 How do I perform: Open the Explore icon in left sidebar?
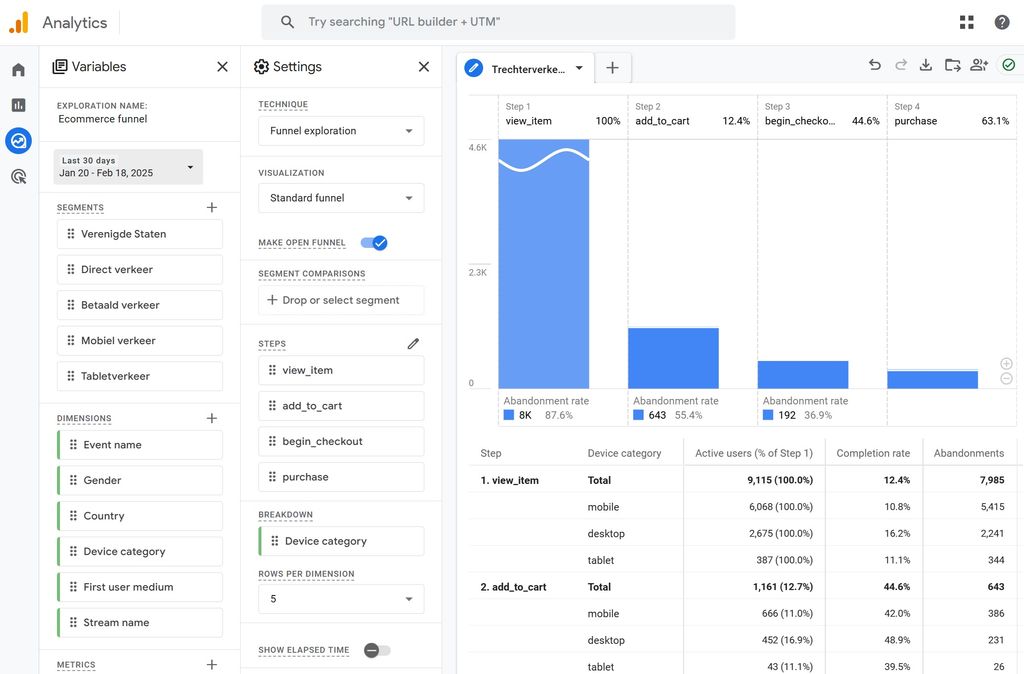(x=18, y=140)
